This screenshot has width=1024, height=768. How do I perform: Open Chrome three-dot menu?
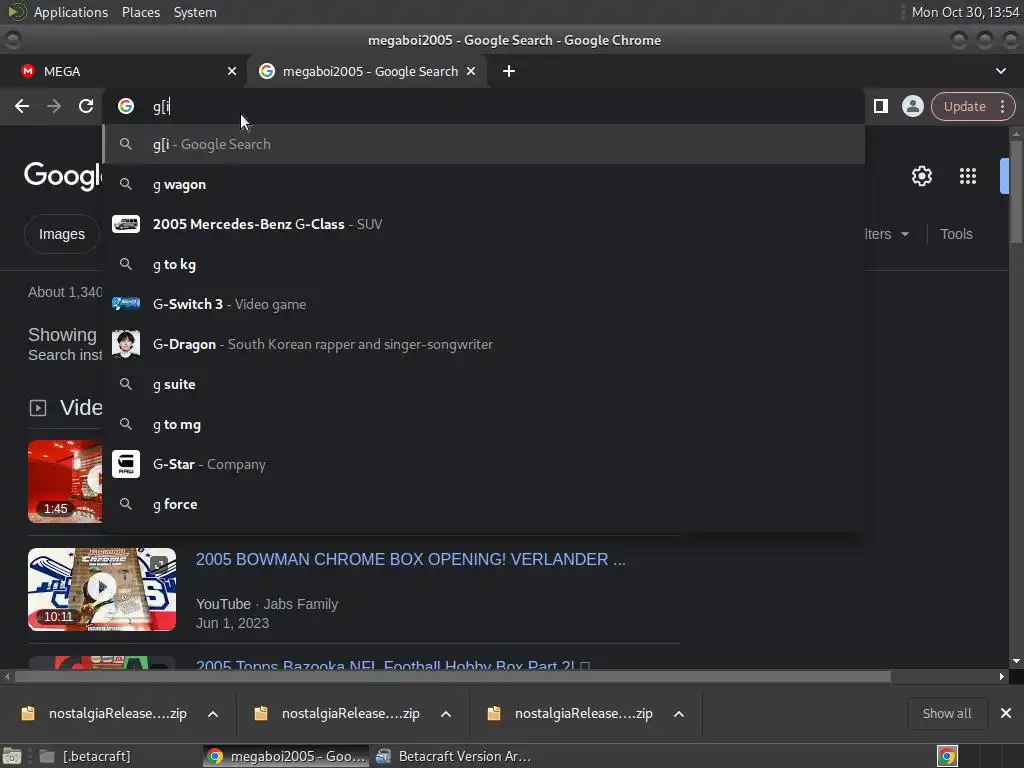pyautogui.click(x=1002, y=106)
